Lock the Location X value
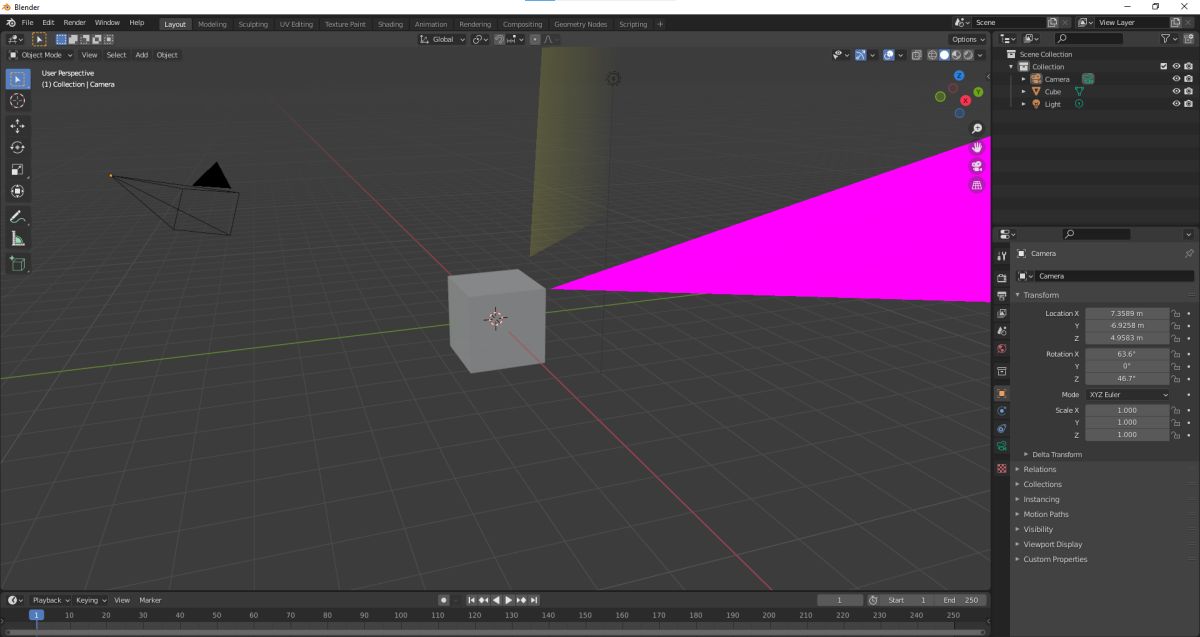This screenshot has height=637, width=1200. click(1176, 314)
